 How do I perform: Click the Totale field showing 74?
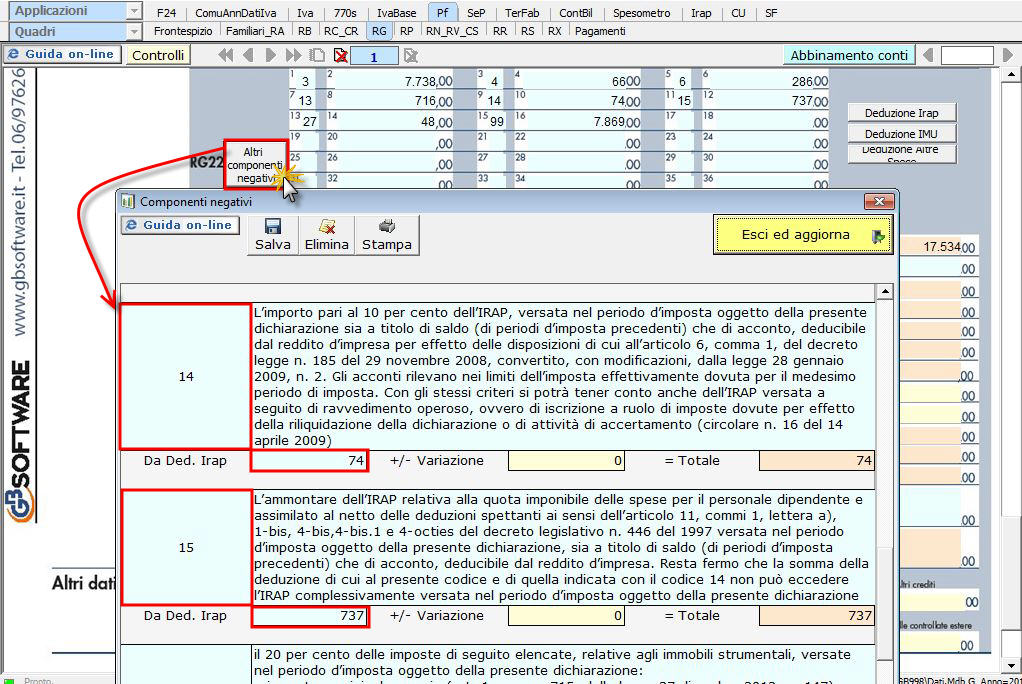(817, 460)
